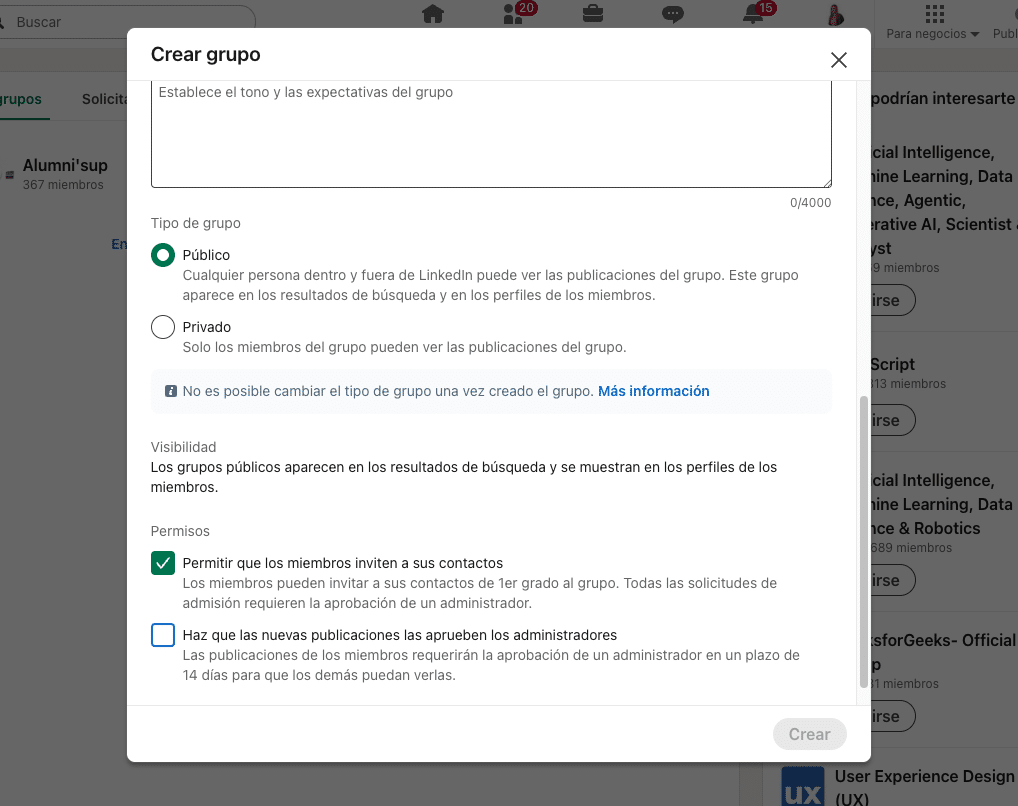Click the profile avatar photo in the top bar
The image size is (1018, 806).
tap(834, 15)
